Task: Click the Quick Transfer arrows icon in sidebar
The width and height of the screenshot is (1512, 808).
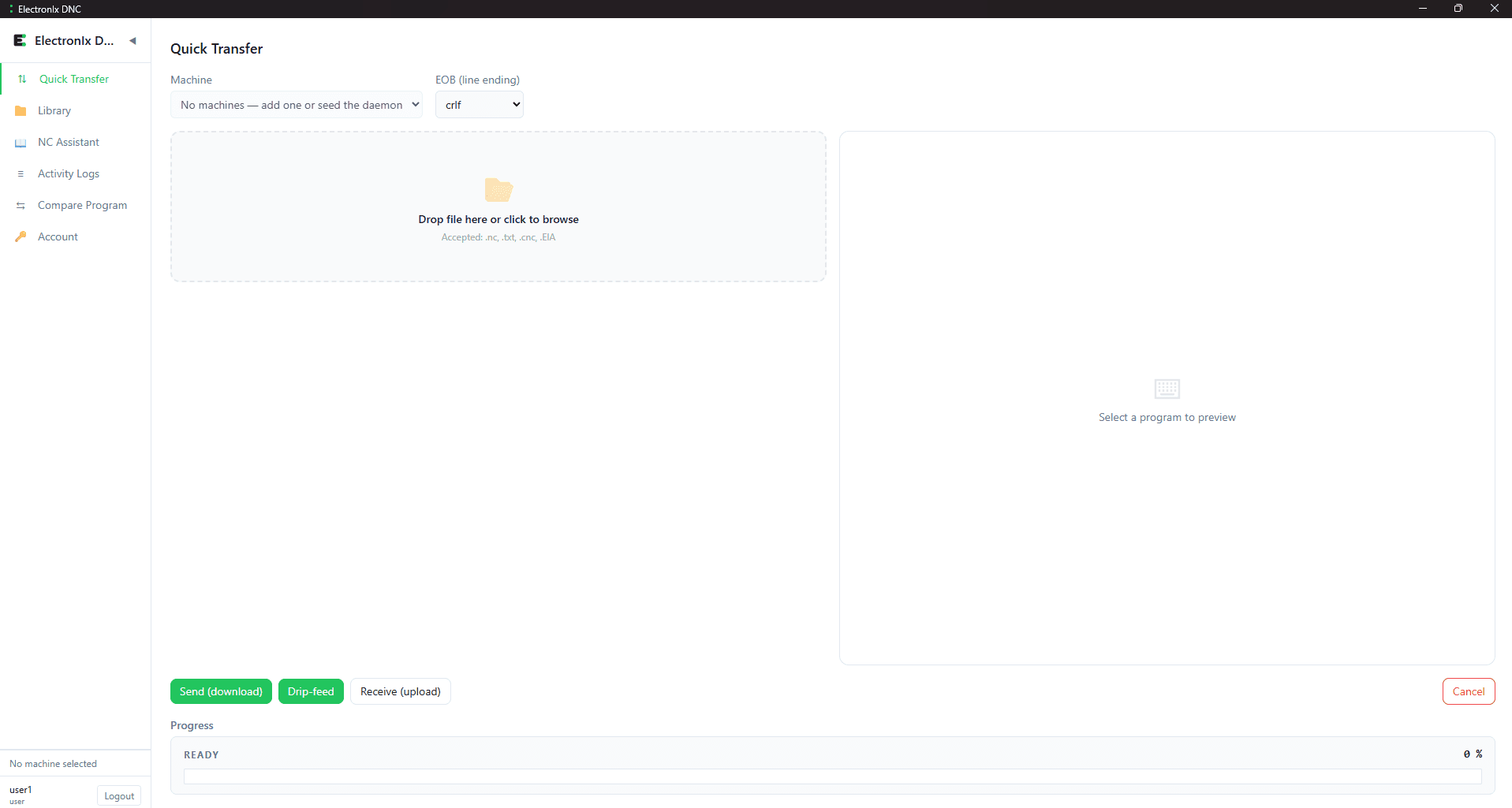Action: coord(22,79)
